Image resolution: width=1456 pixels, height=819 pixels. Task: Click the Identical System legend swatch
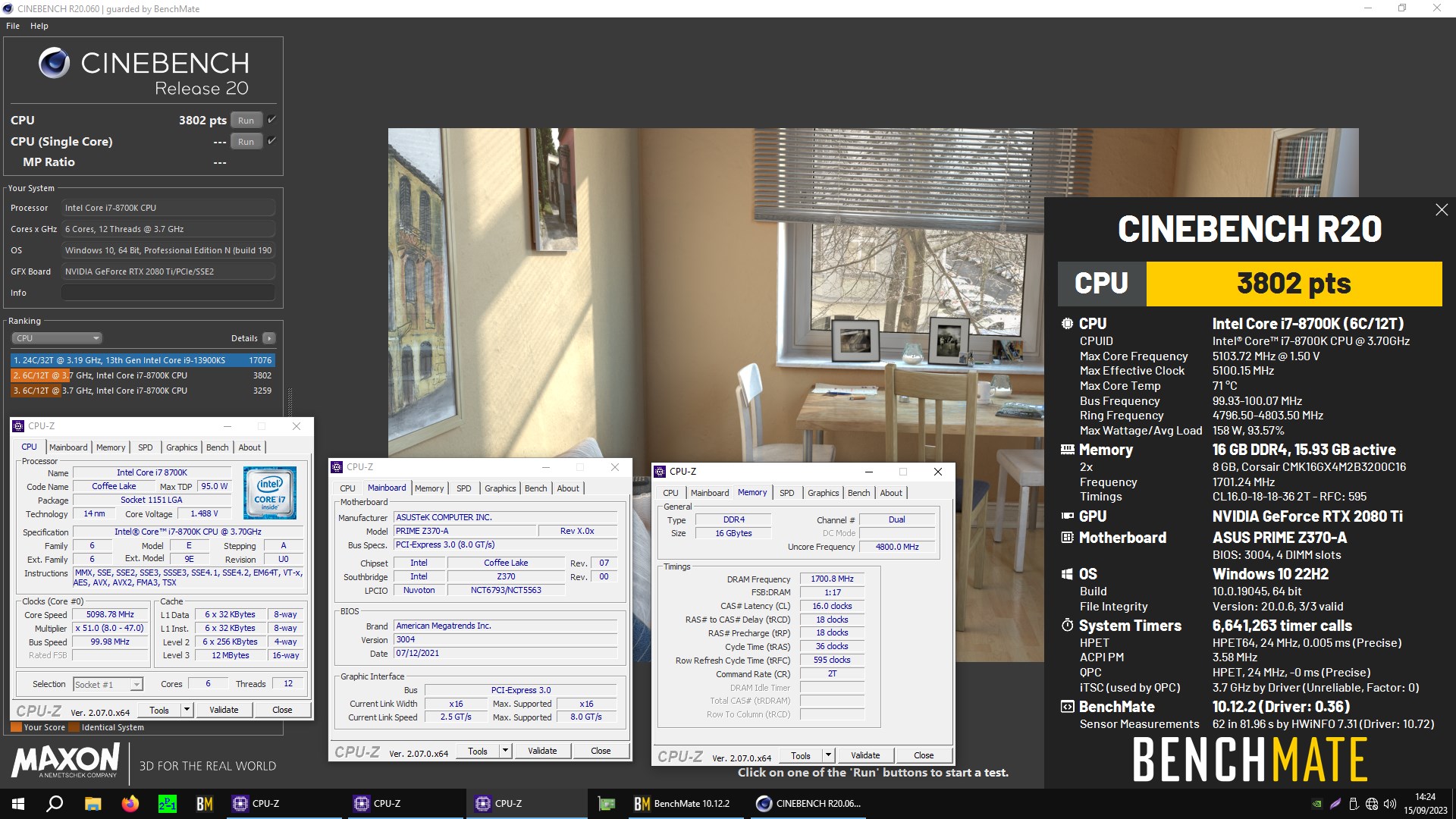[74, 727]
